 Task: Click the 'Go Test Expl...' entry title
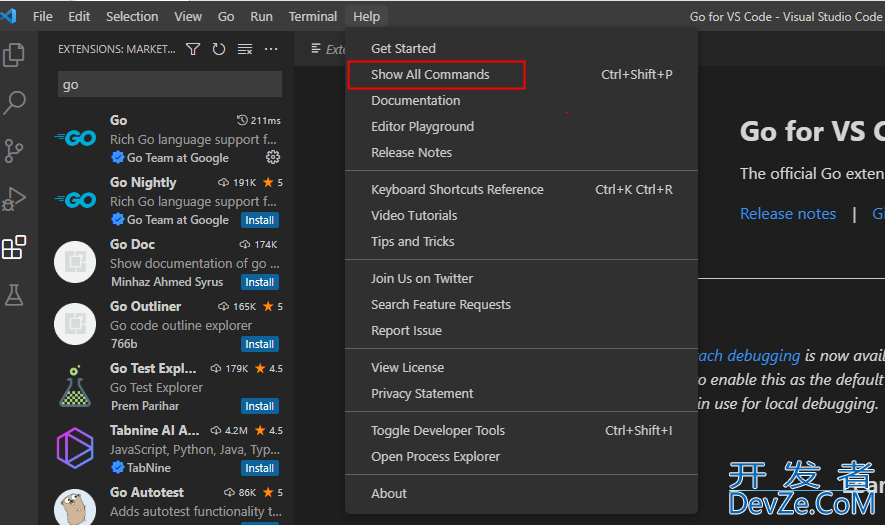[x=154, y=368]
